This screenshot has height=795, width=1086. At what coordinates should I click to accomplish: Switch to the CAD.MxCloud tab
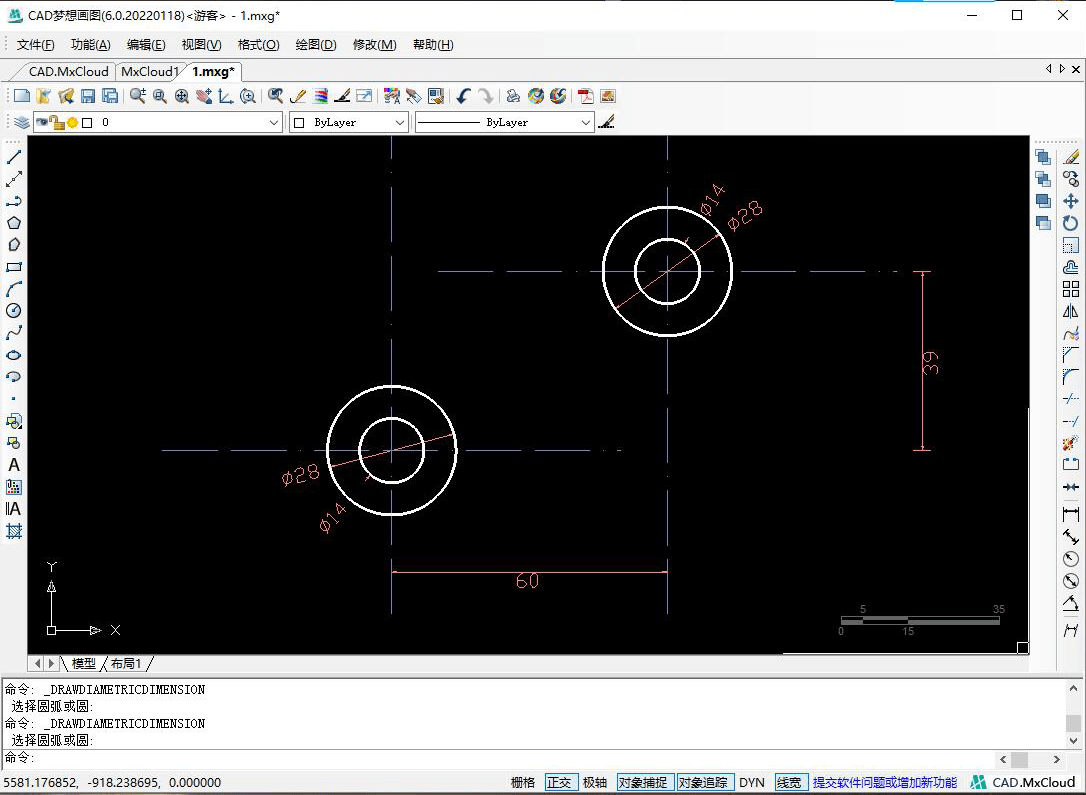[x=68, y=72]
